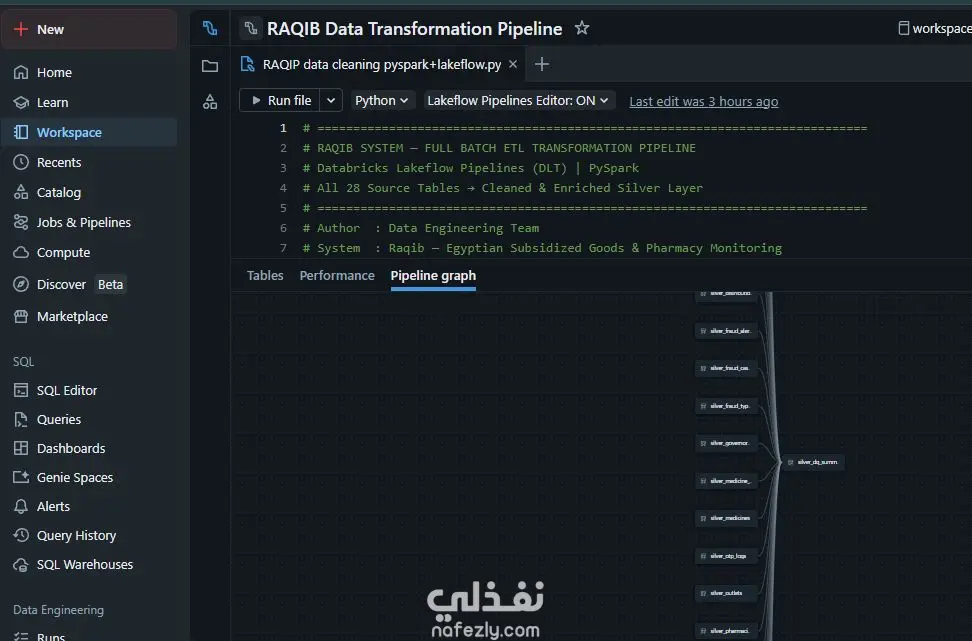Click the SQL Editor icon
This screenshot has height=641, width=972.
[x=21, y=391]
